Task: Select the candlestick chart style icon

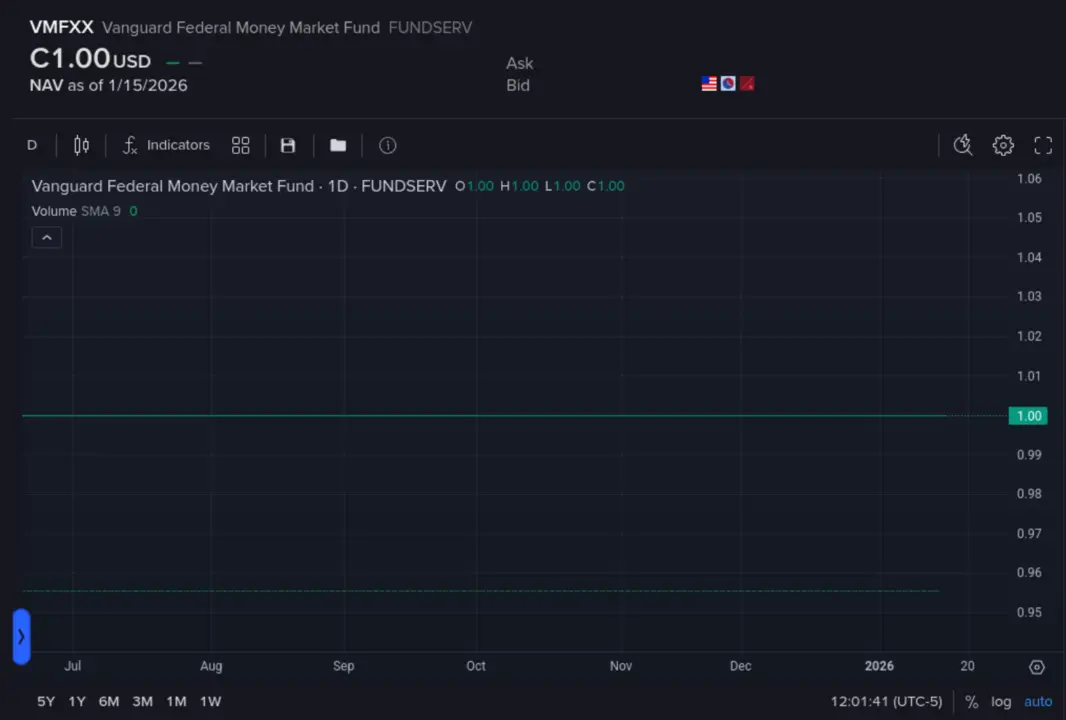Action: point(81,145)
